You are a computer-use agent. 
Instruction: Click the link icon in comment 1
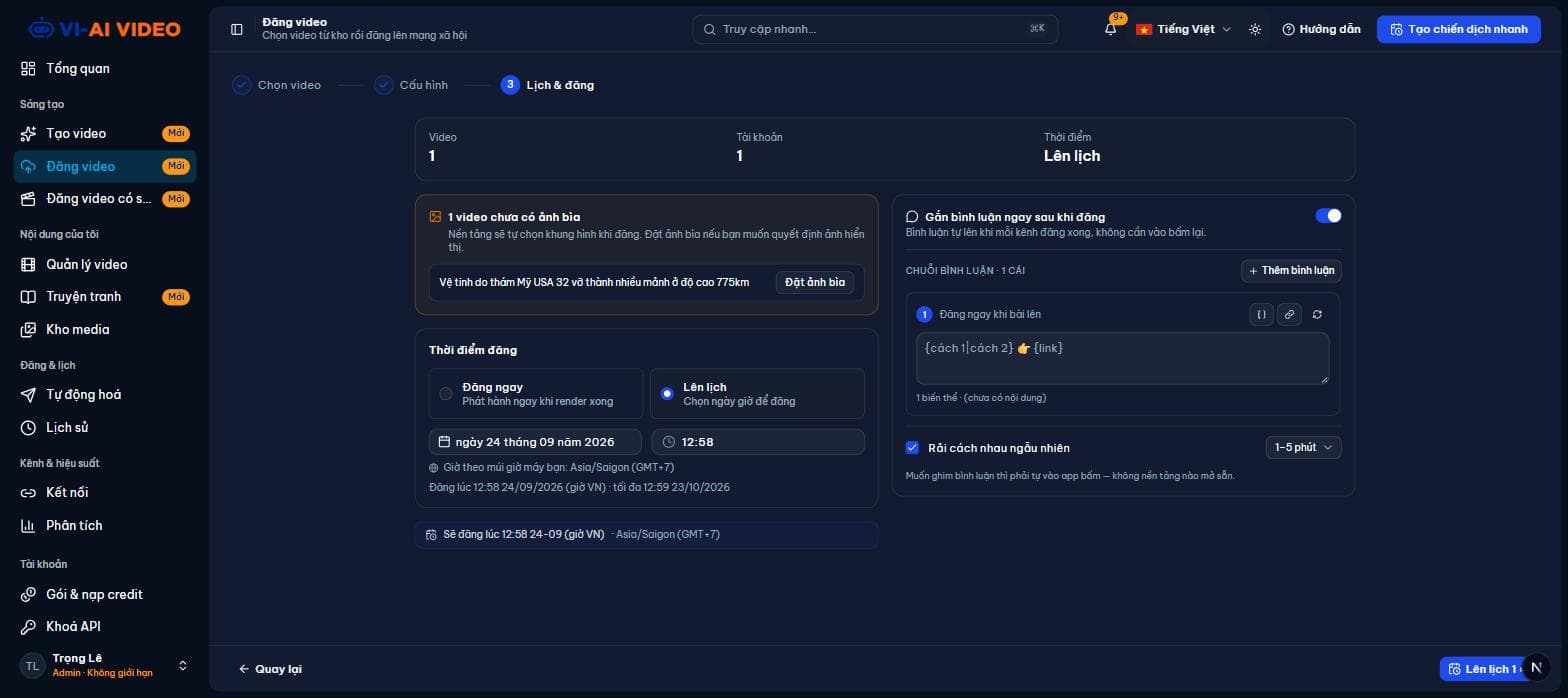pos(1289,314)
